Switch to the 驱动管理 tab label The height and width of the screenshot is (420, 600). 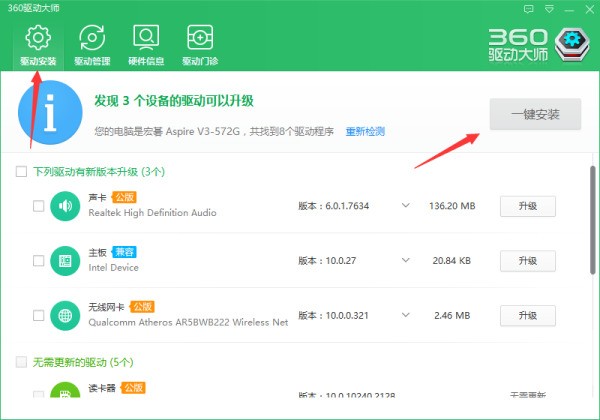click(x=92, y=61)
